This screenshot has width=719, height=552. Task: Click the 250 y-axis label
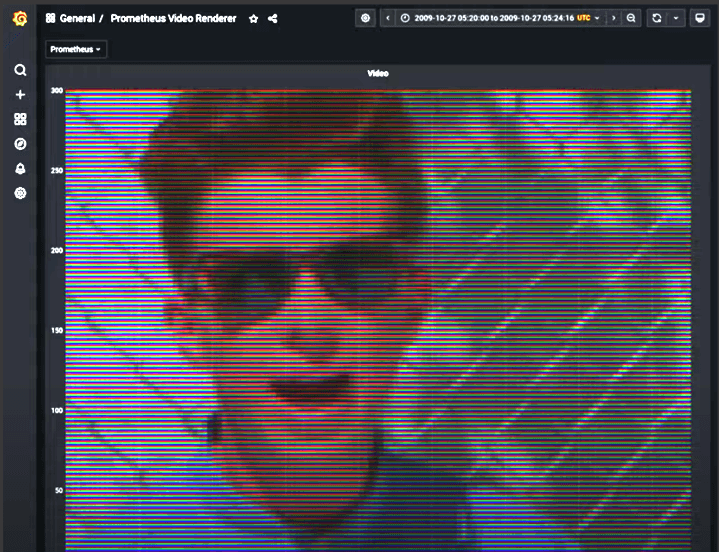[57, 171]
